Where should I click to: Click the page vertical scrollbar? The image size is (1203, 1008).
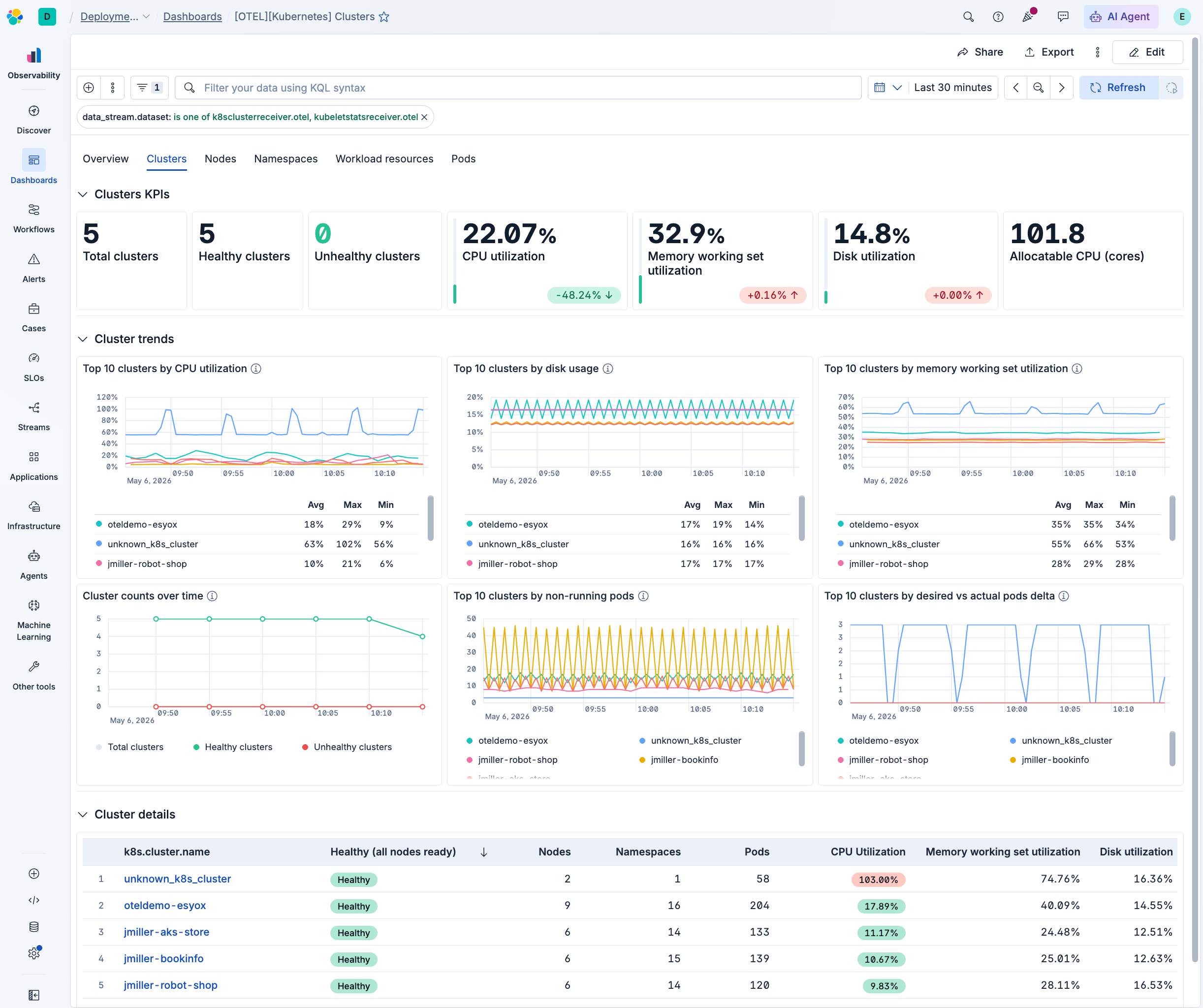1195,500
